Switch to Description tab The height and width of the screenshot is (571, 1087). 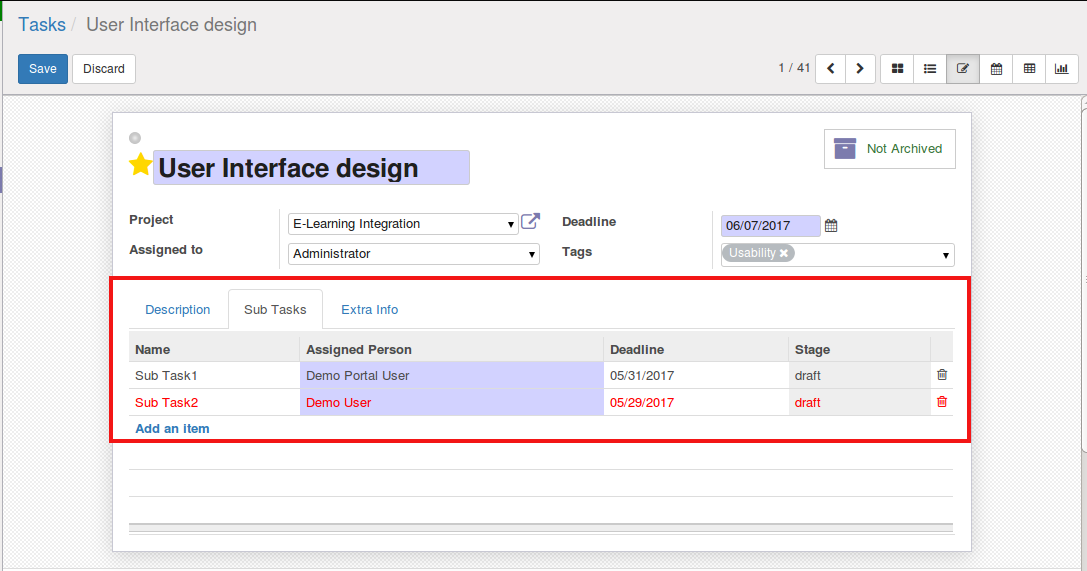pos(178,310)
